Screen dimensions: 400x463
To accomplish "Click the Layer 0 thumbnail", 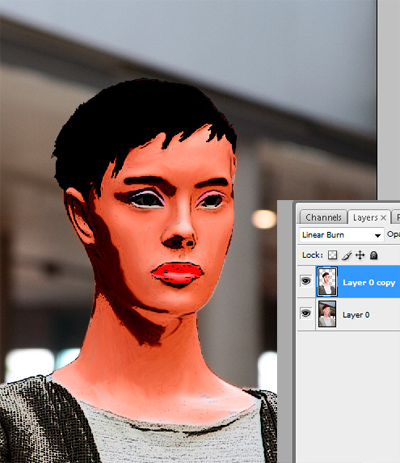I will (x=327, y=314).
